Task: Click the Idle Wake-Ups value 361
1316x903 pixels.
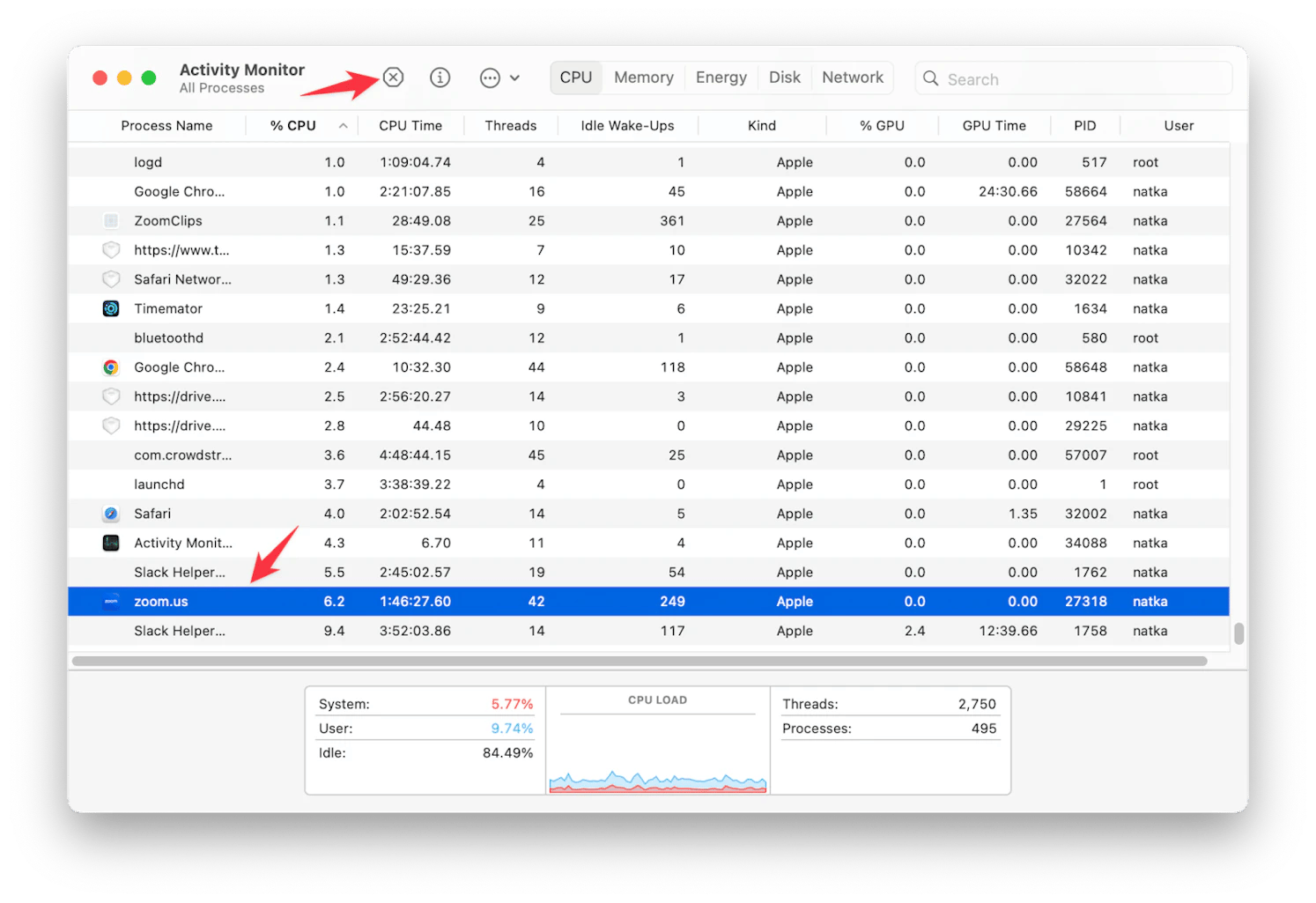Action: pos(672,220)
